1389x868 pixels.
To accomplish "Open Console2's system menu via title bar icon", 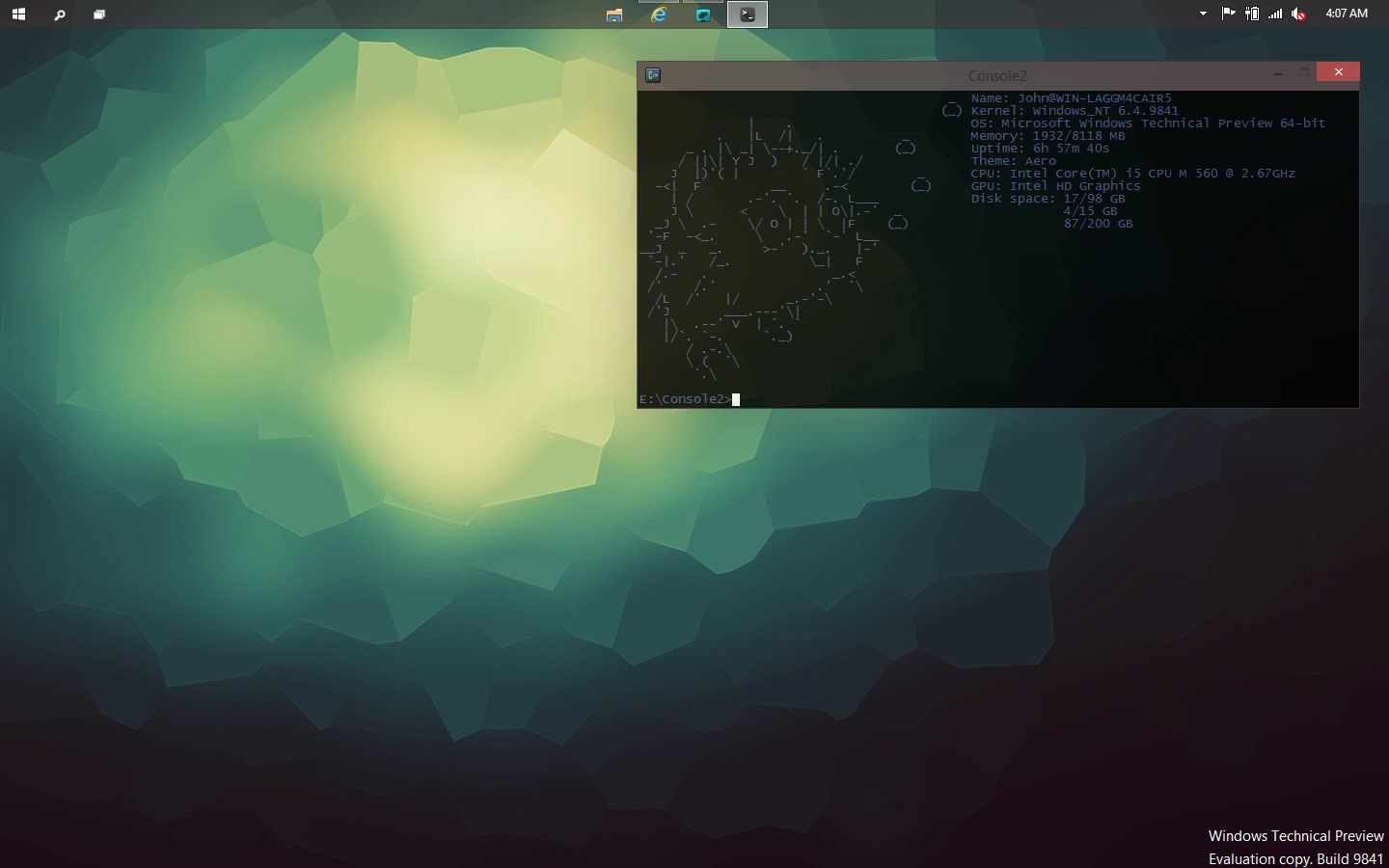I will (654, 73).
